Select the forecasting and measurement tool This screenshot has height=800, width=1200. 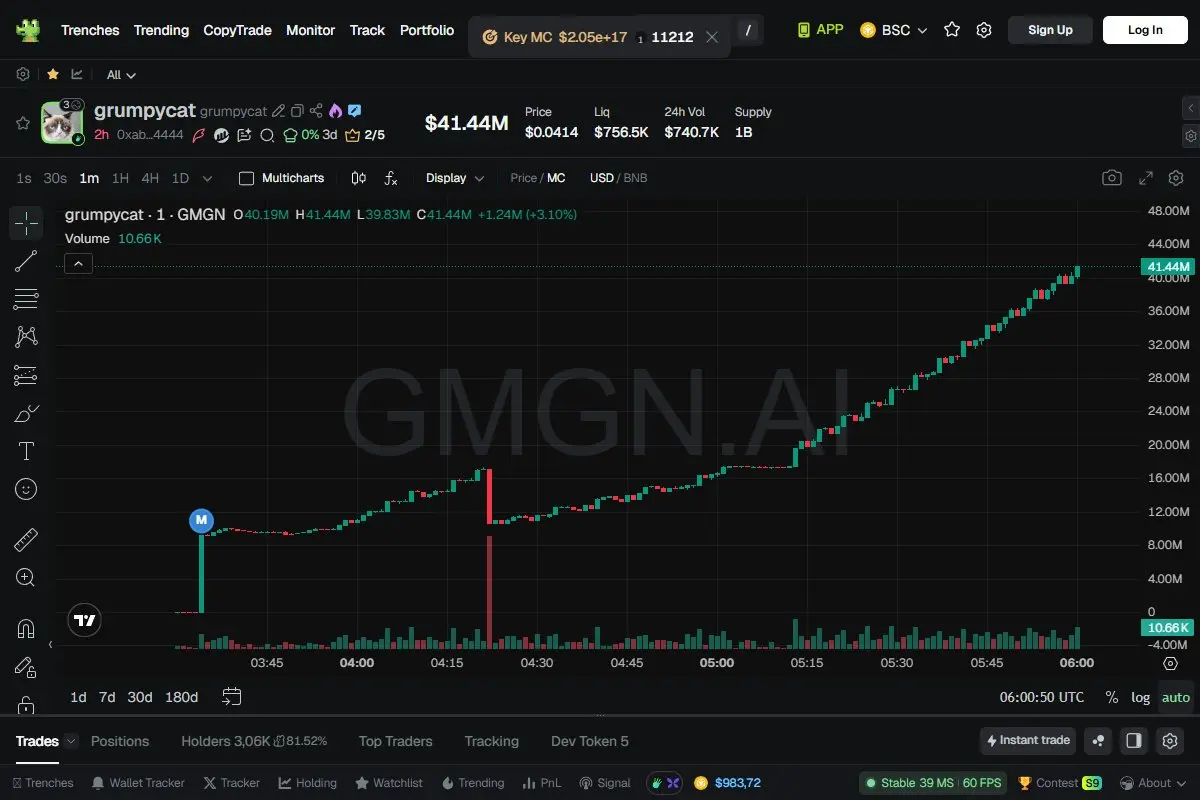(26, 375)
